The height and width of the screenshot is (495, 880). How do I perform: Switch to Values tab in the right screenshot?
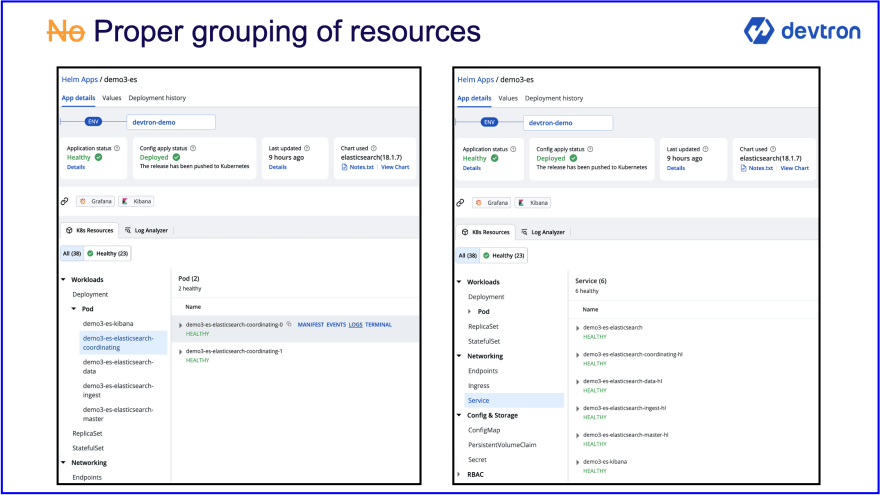508,98
